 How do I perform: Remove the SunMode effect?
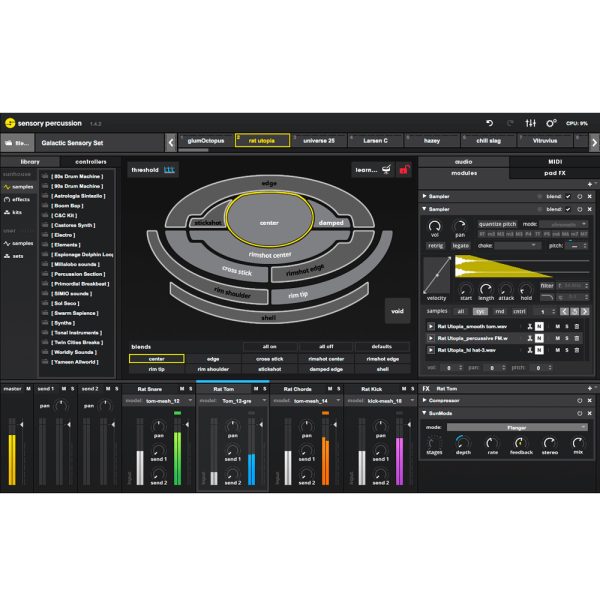click(590, 413)
